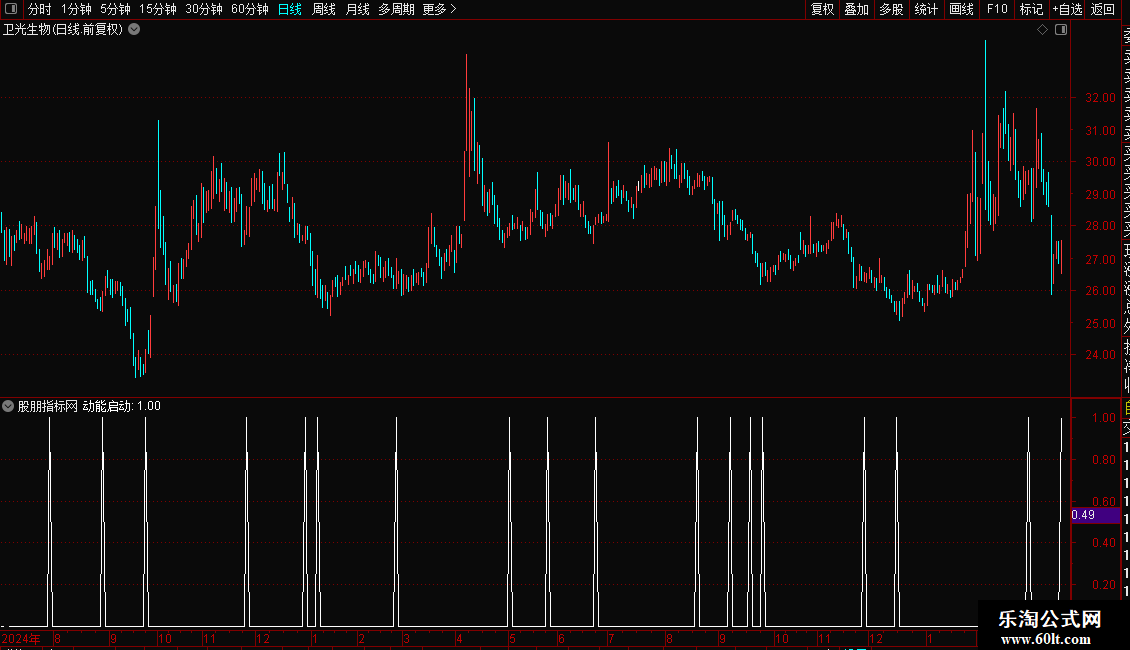The image size is (1130, 650).
Task: Switch to the 月线 monthly chart
Action: [357, 9]
